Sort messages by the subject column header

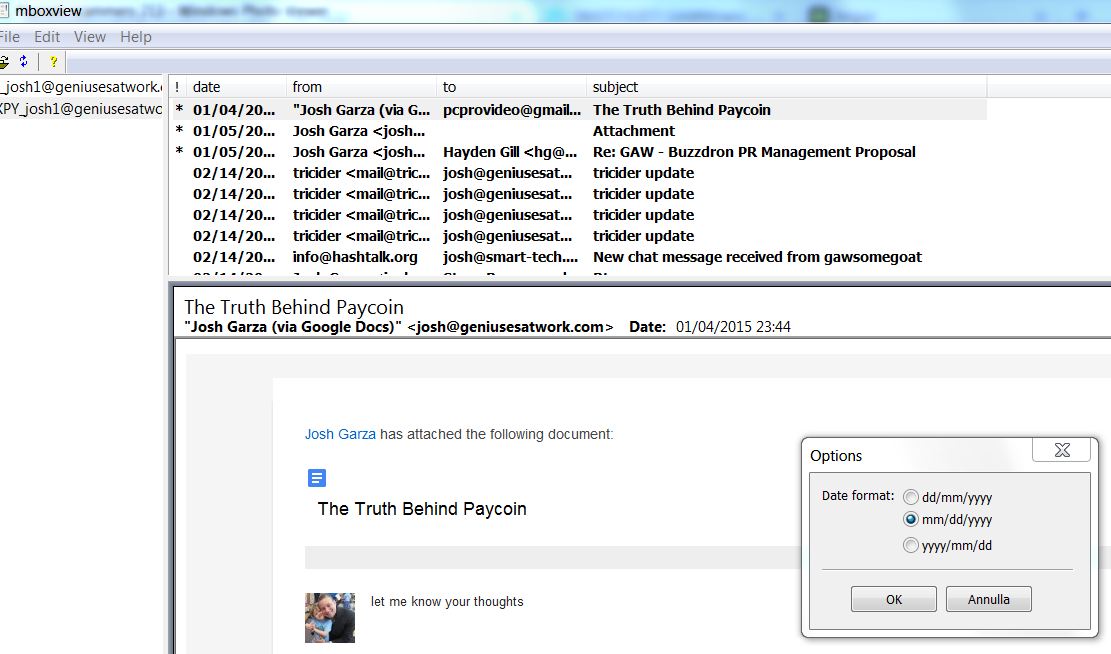pos(786,87)
